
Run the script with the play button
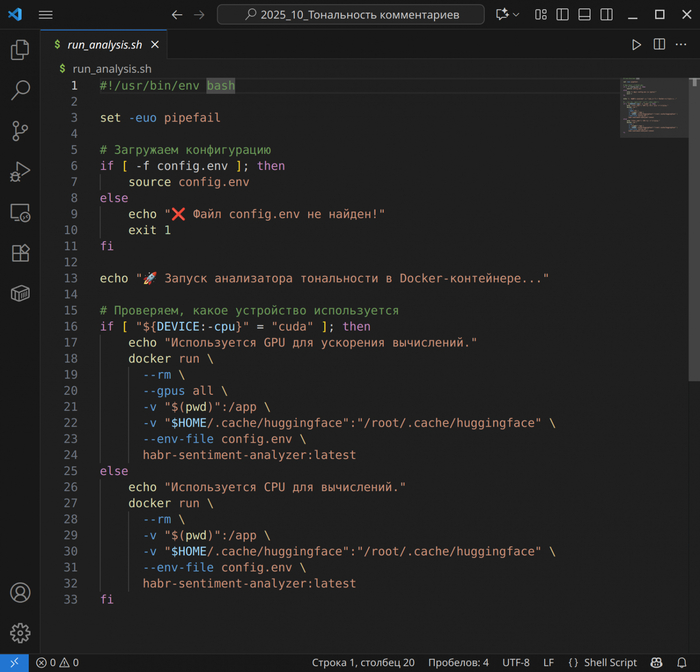636,45
